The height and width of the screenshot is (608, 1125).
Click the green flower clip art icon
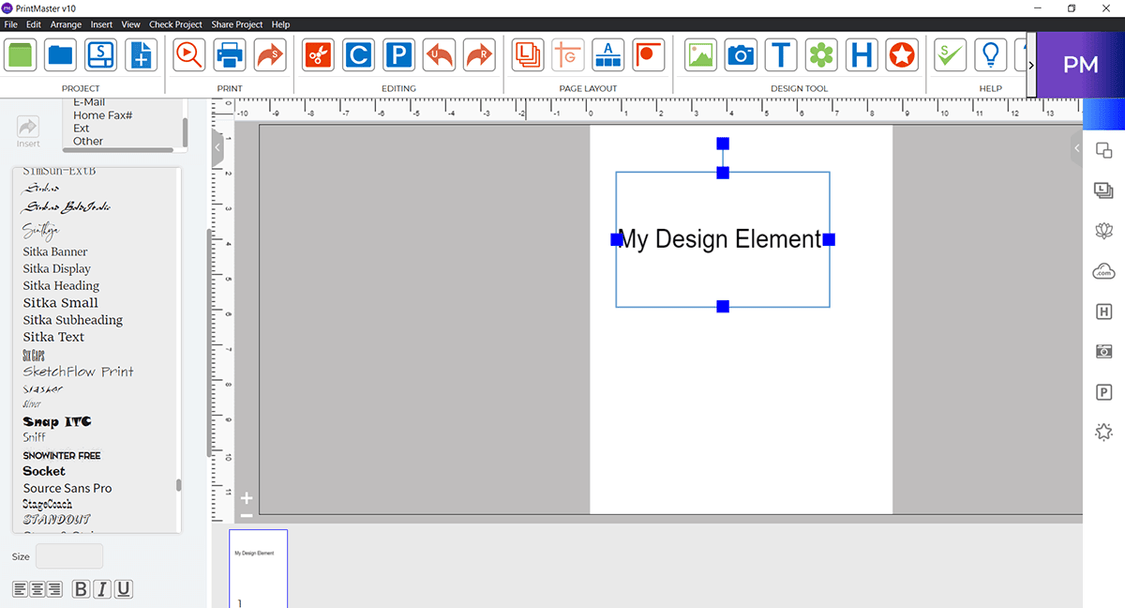click(821, 55)
